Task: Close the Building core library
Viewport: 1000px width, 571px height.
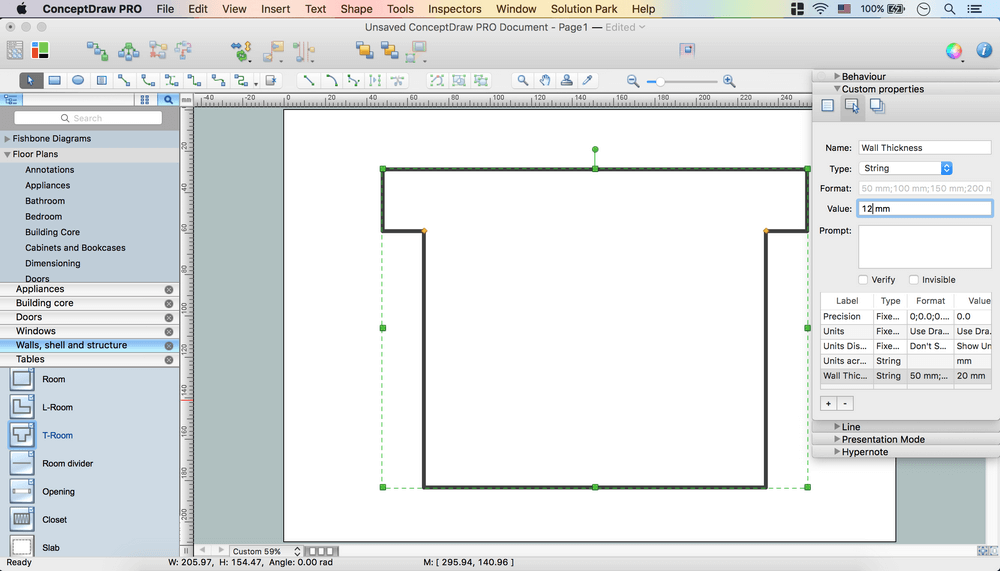Action: (x=169, y=304)
